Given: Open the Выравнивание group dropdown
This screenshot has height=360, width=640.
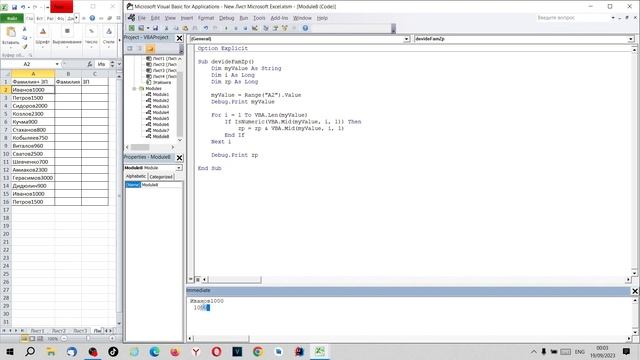Looking at the screenshot, I should click(x=67, y=37).
